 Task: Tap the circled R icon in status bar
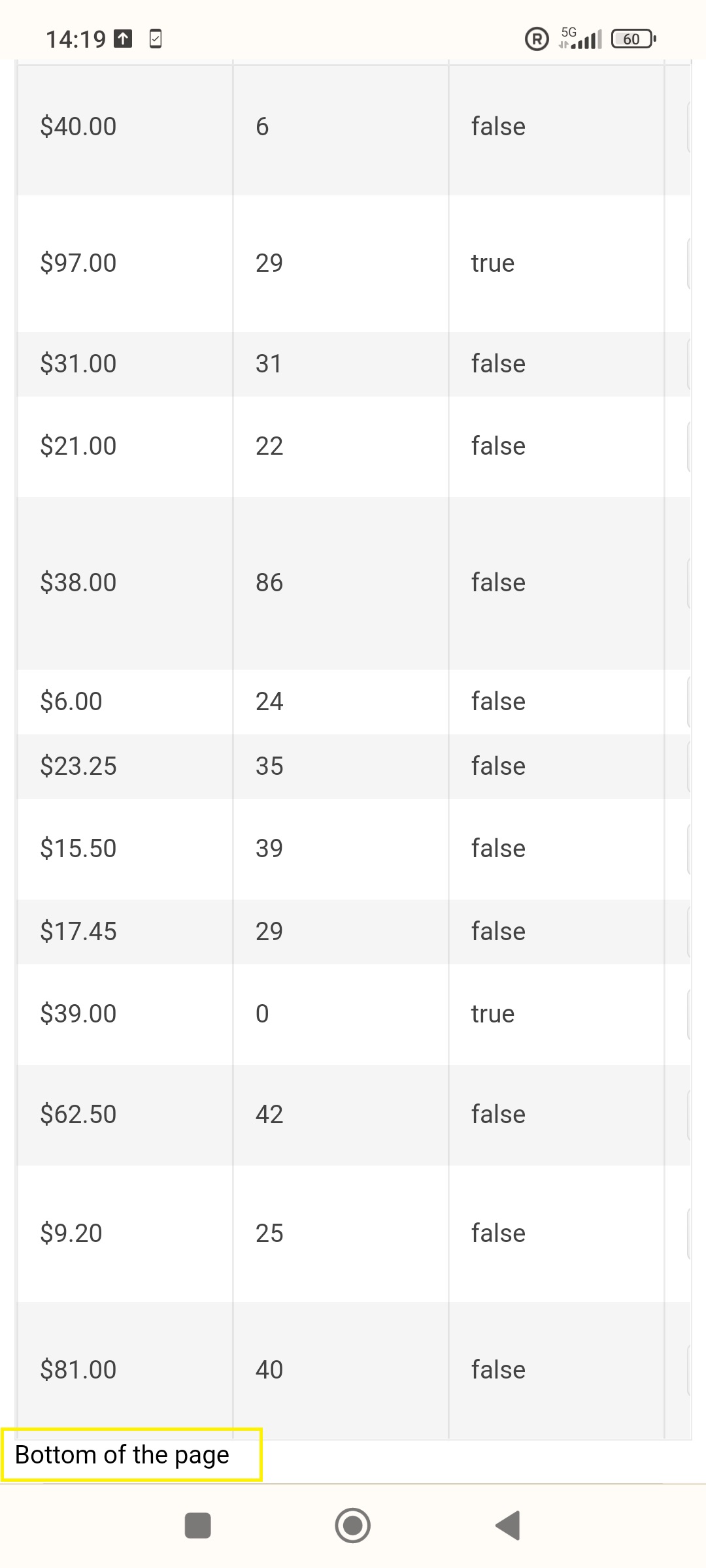pyautogui.click(x=537, y=40)
